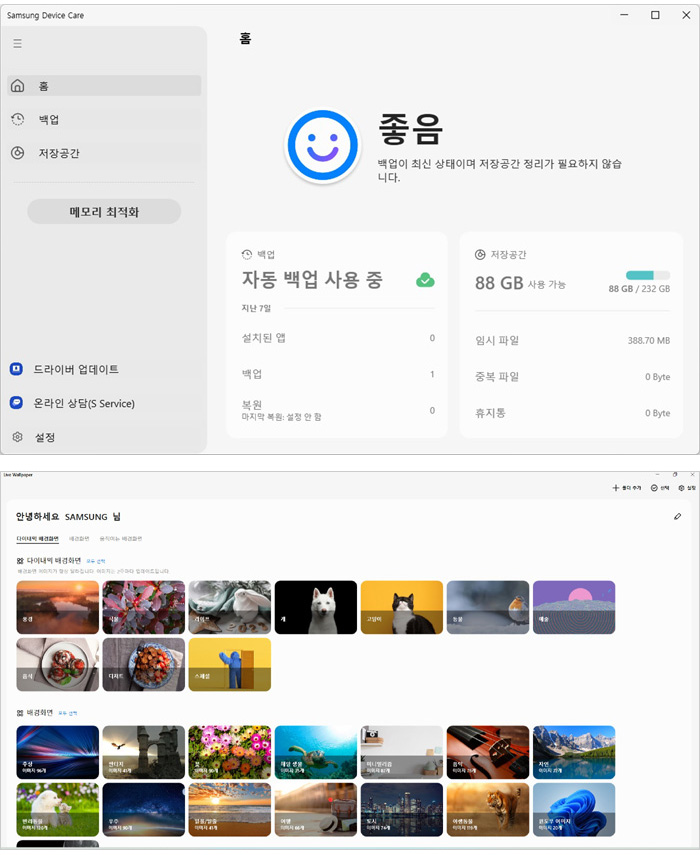This screenshot has height=855, width=700.
Task: Select 홈 in the Device Care sidebar
Action: [104, 86]
